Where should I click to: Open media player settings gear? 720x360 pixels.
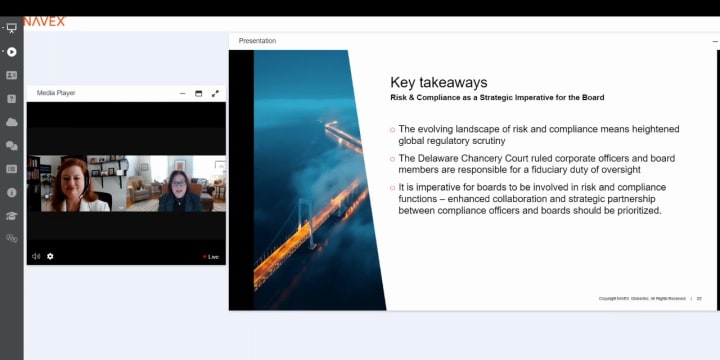click(50, 256)
